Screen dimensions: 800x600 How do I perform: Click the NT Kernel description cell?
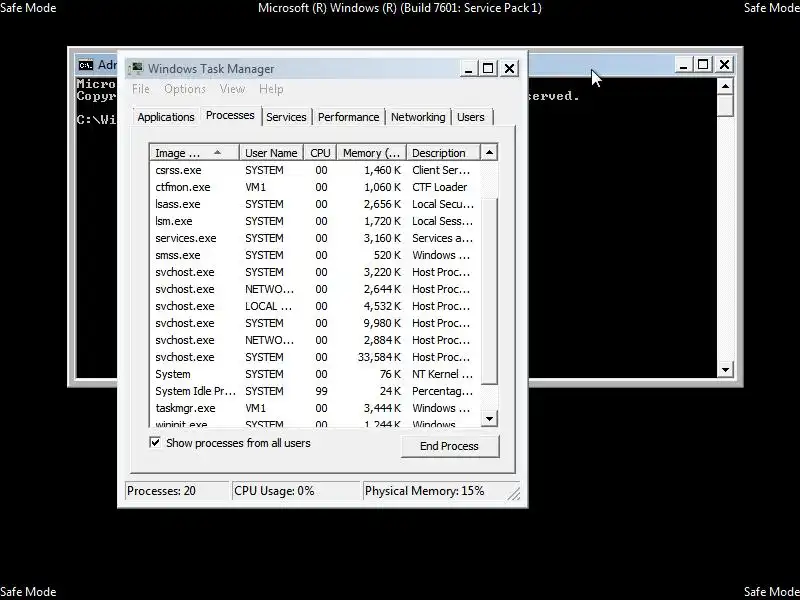(x=442, y=374)
